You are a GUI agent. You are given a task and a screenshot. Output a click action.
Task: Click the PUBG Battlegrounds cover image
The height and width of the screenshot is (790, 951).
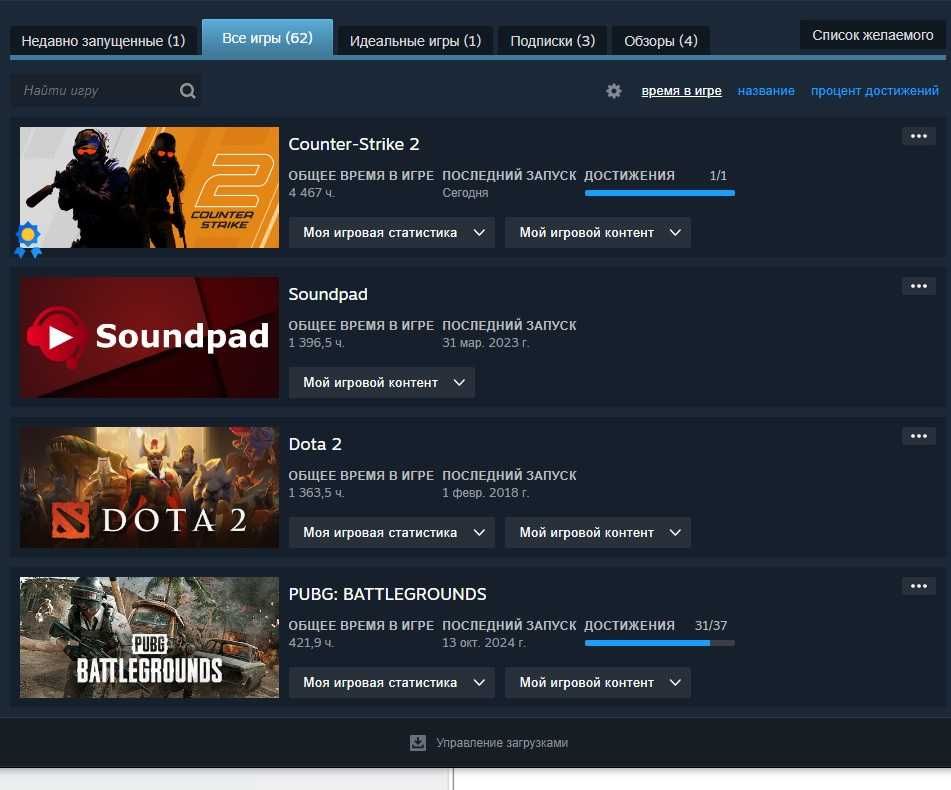[x=149, y=637]
